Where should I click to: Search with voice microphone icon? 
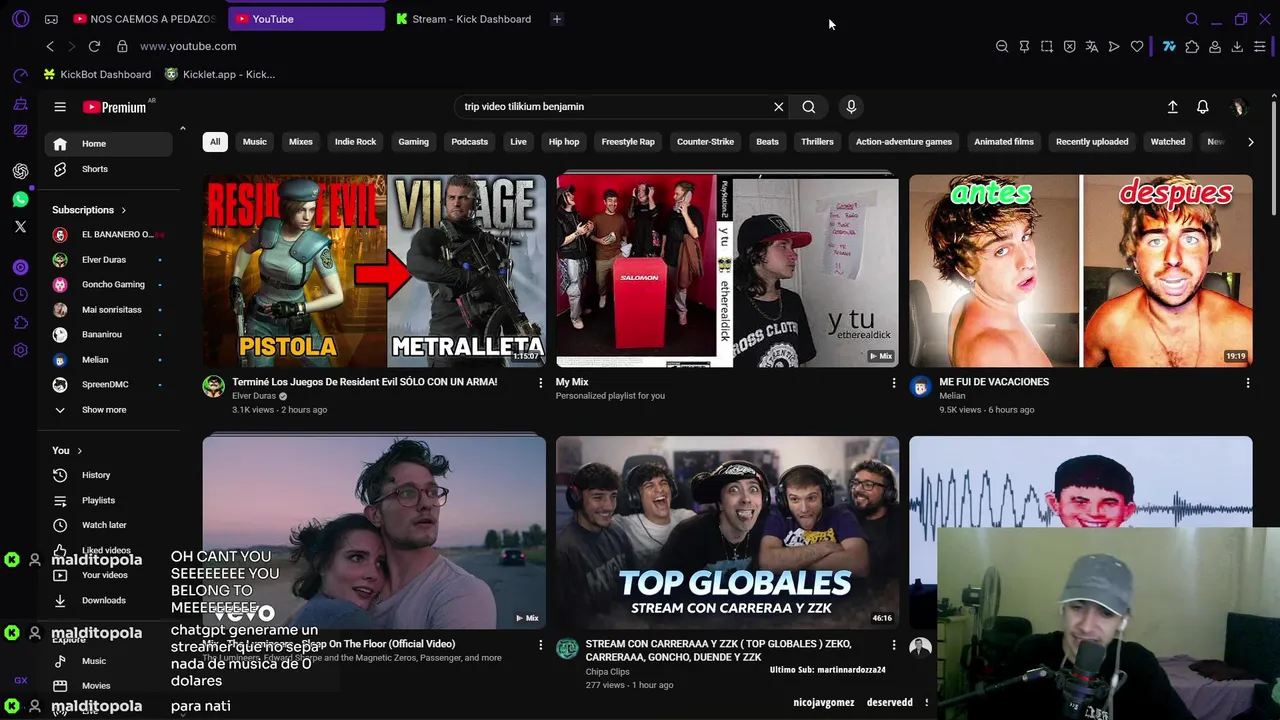pyautogui.click(x=851, y=107)
